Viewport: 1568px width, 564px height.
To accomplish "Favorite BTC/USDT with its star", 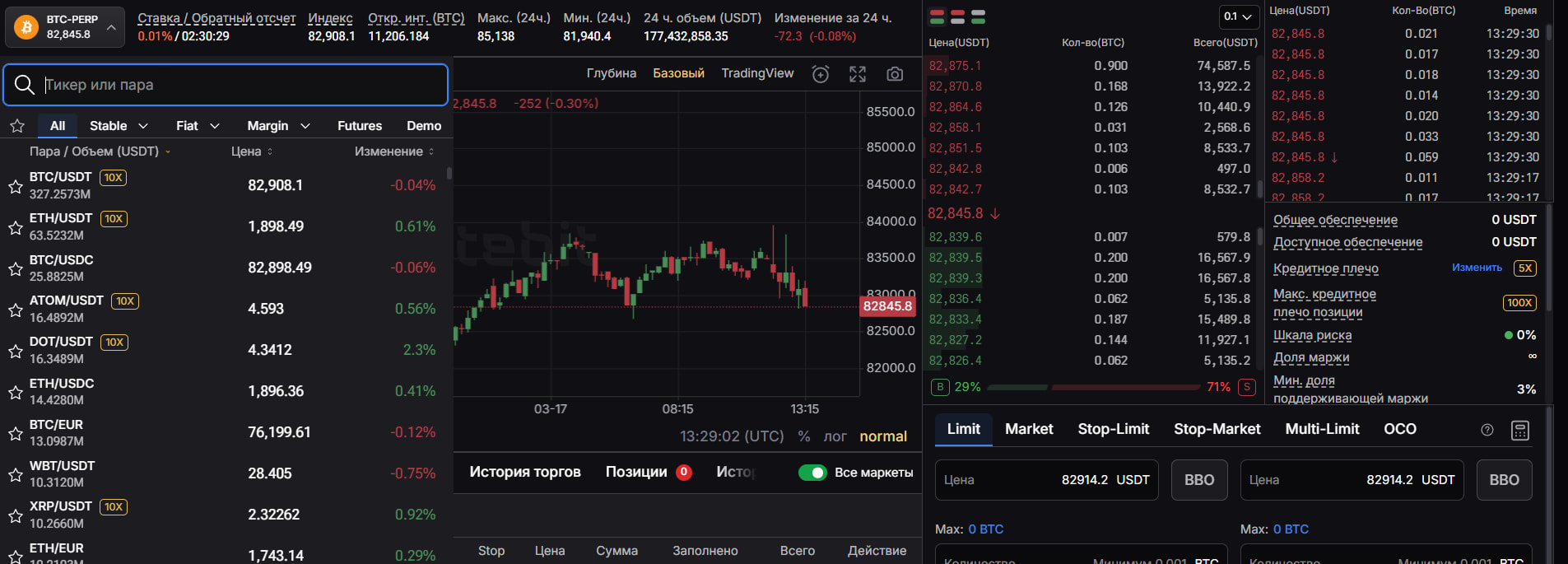I will point(15,186).
